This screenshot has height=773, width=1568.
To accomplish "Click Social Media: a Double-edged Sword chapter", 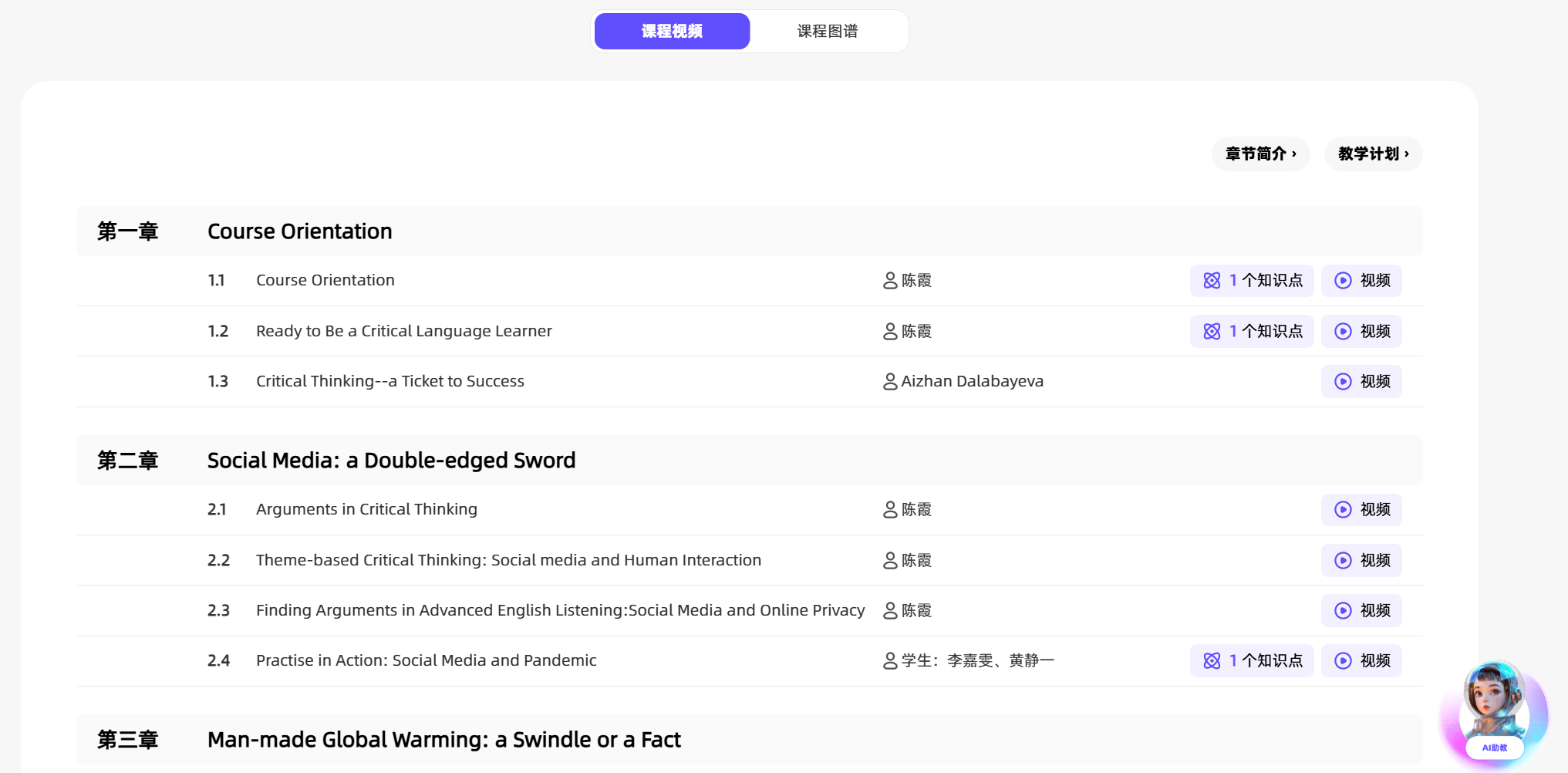I will (391, 461).
